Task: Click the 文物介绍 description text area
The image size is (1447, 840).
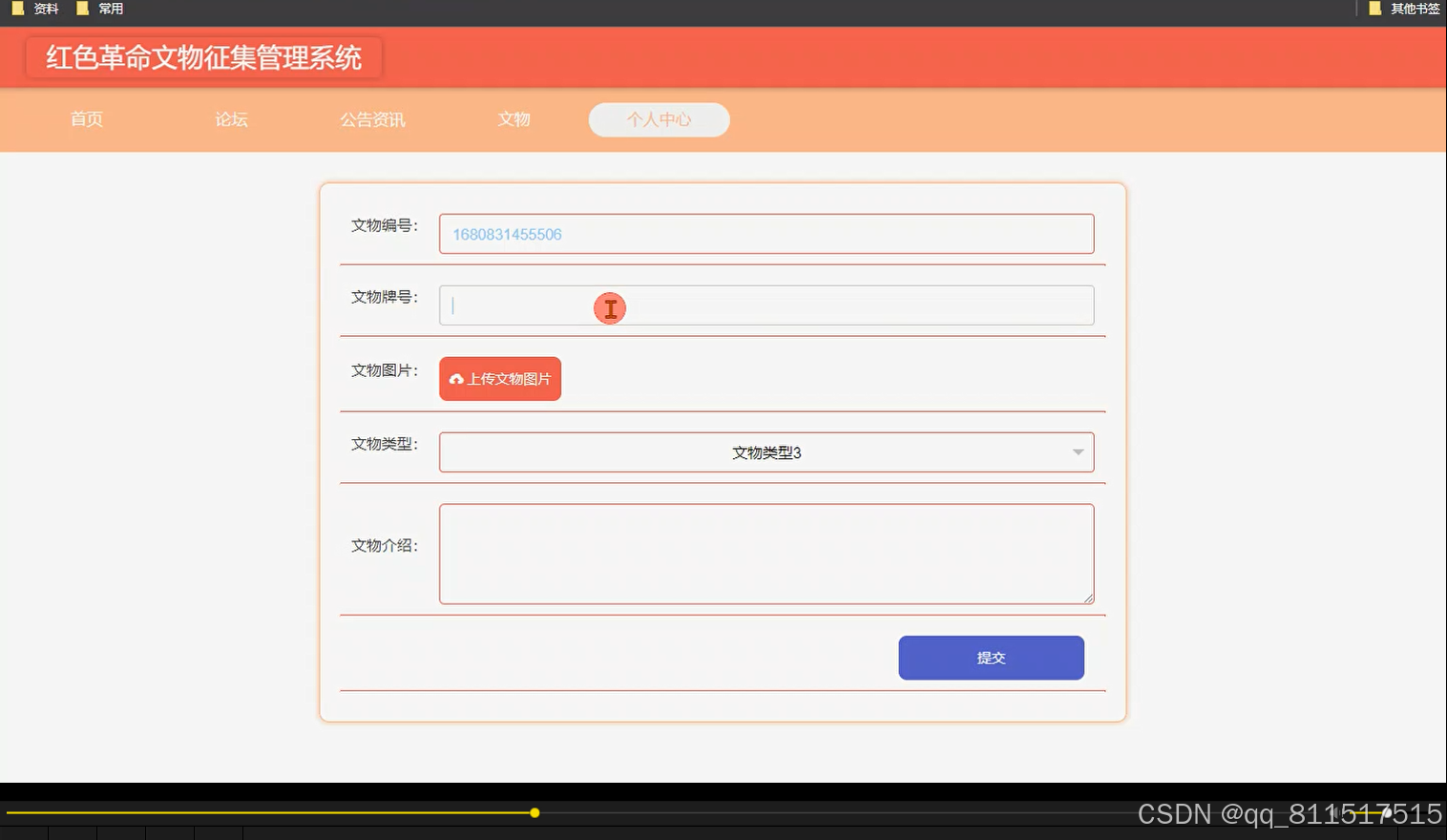Action: 765,554
